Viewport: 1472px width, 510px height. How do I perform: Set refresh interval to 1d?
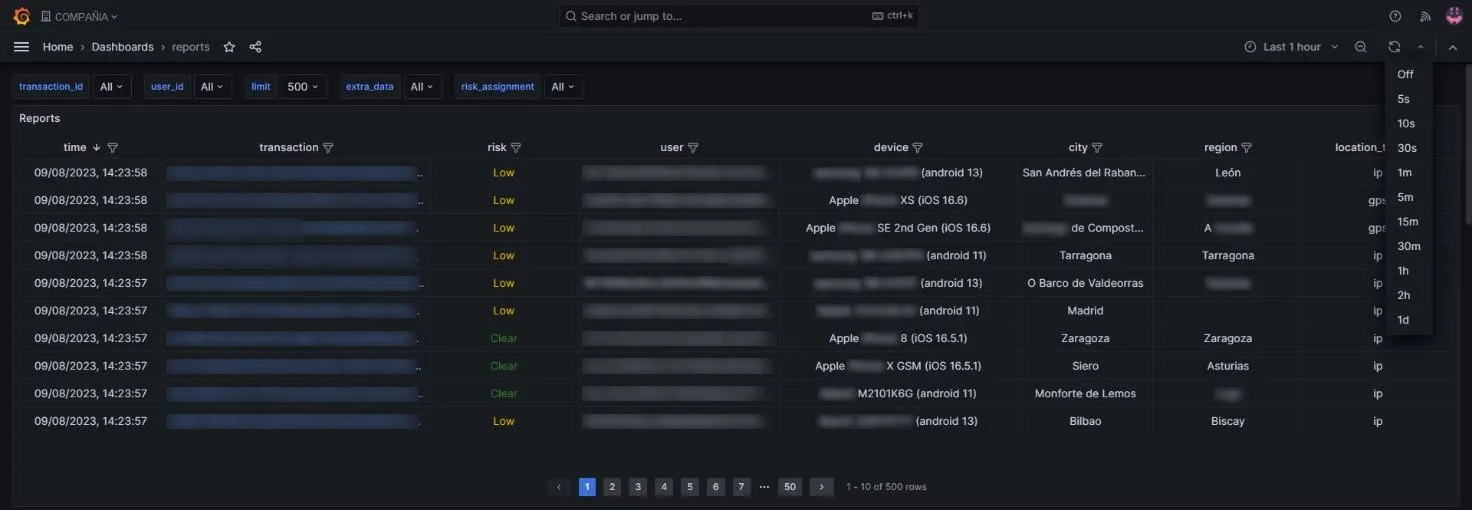tap(1408, 319)
